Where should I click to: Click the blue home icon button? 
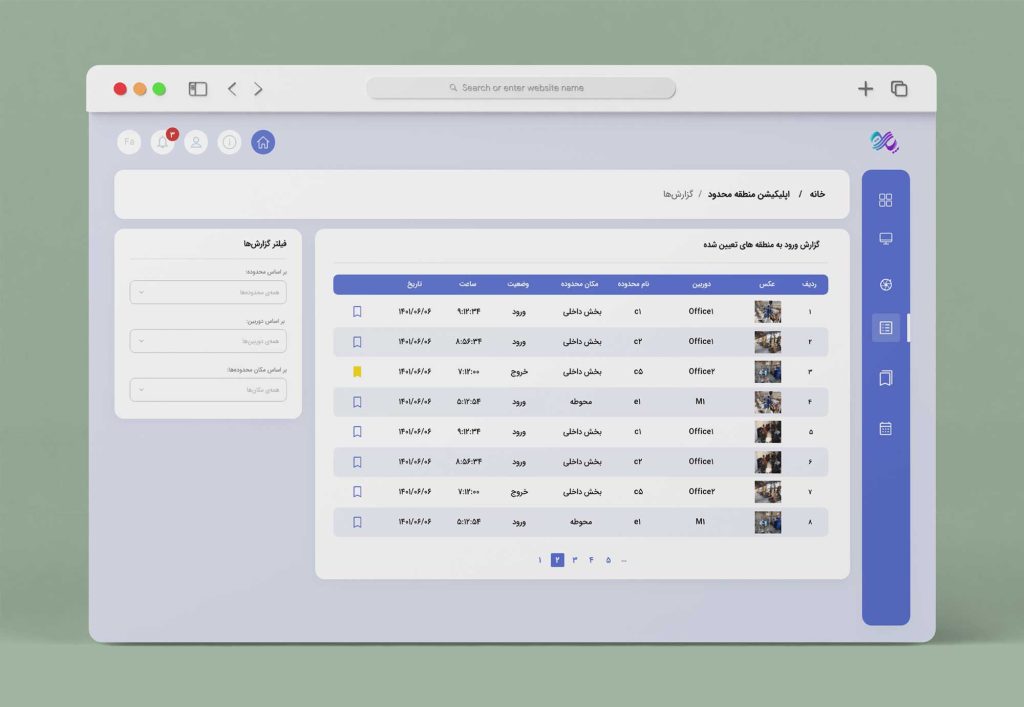click(x=263, y=143)
